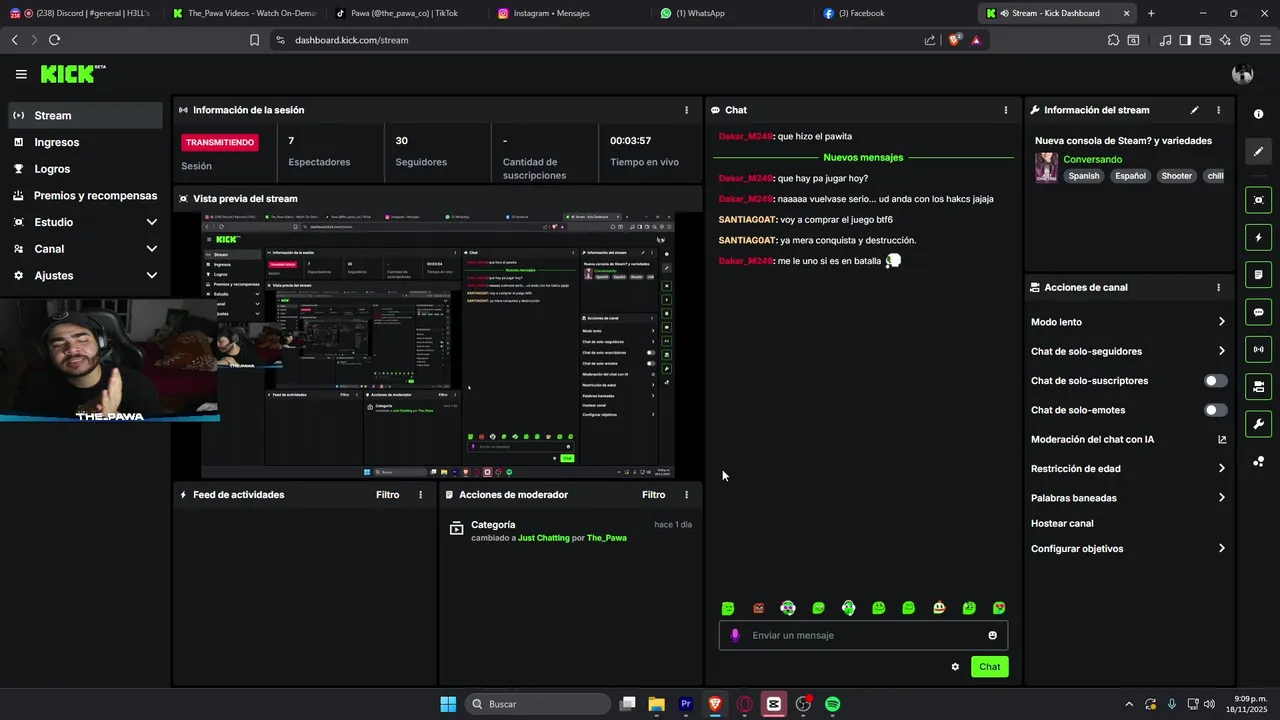Select the angry red emote
1280x720 pixels.
758,608
